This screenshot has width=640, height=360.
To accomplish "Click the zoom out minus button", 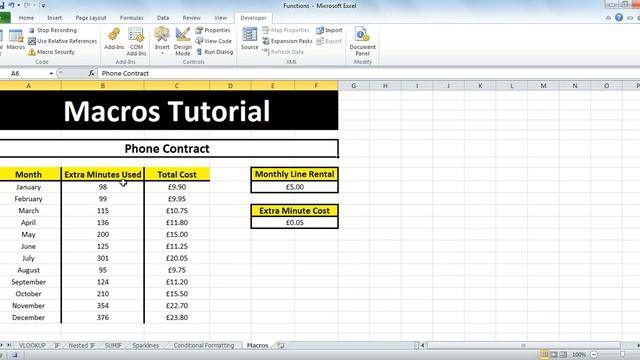I will tap(594, 354).
